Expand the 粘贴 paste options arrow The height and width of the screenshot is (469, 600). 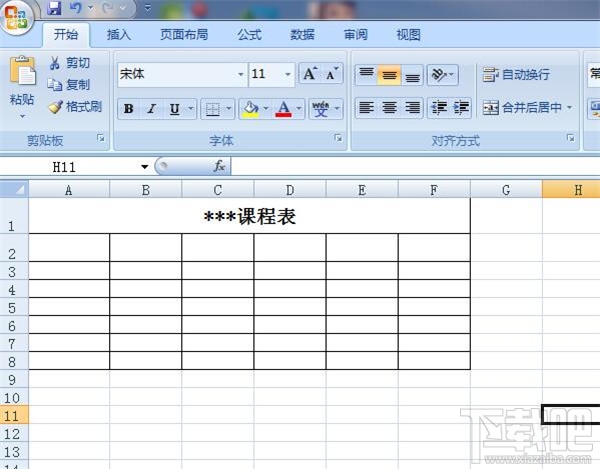22,116
